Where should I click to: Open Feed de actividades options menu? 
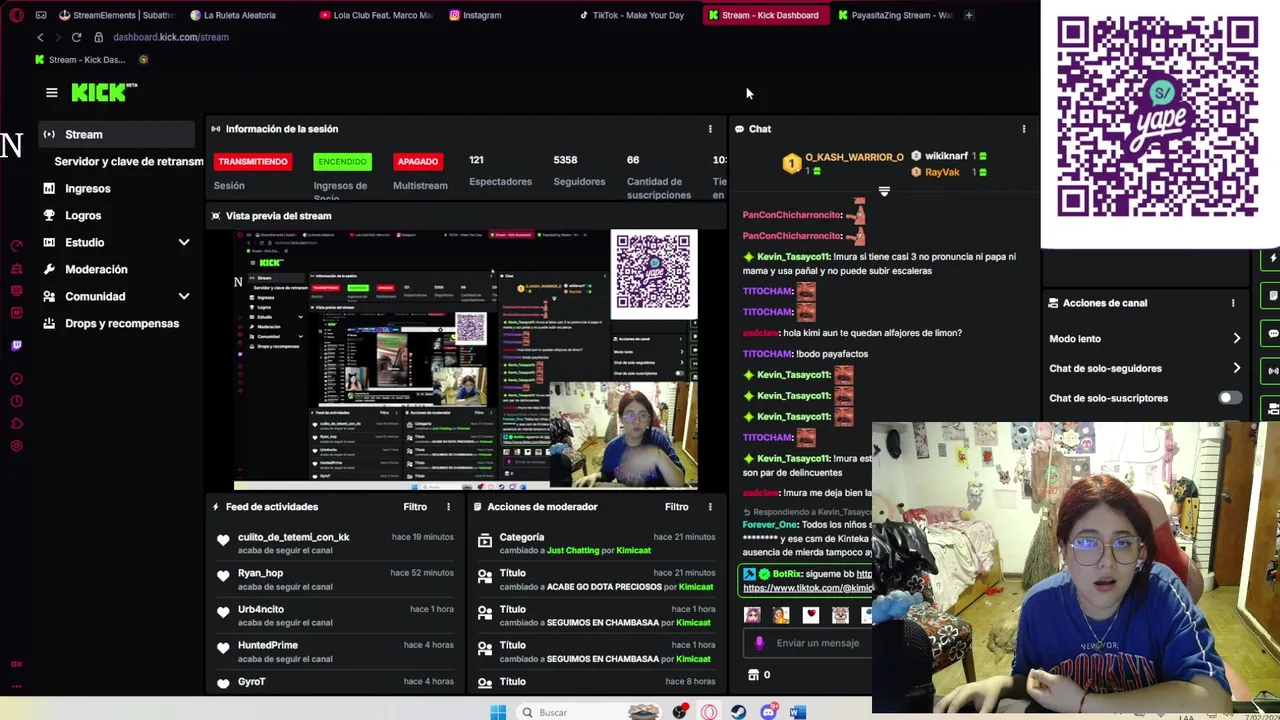click(448, 507)
